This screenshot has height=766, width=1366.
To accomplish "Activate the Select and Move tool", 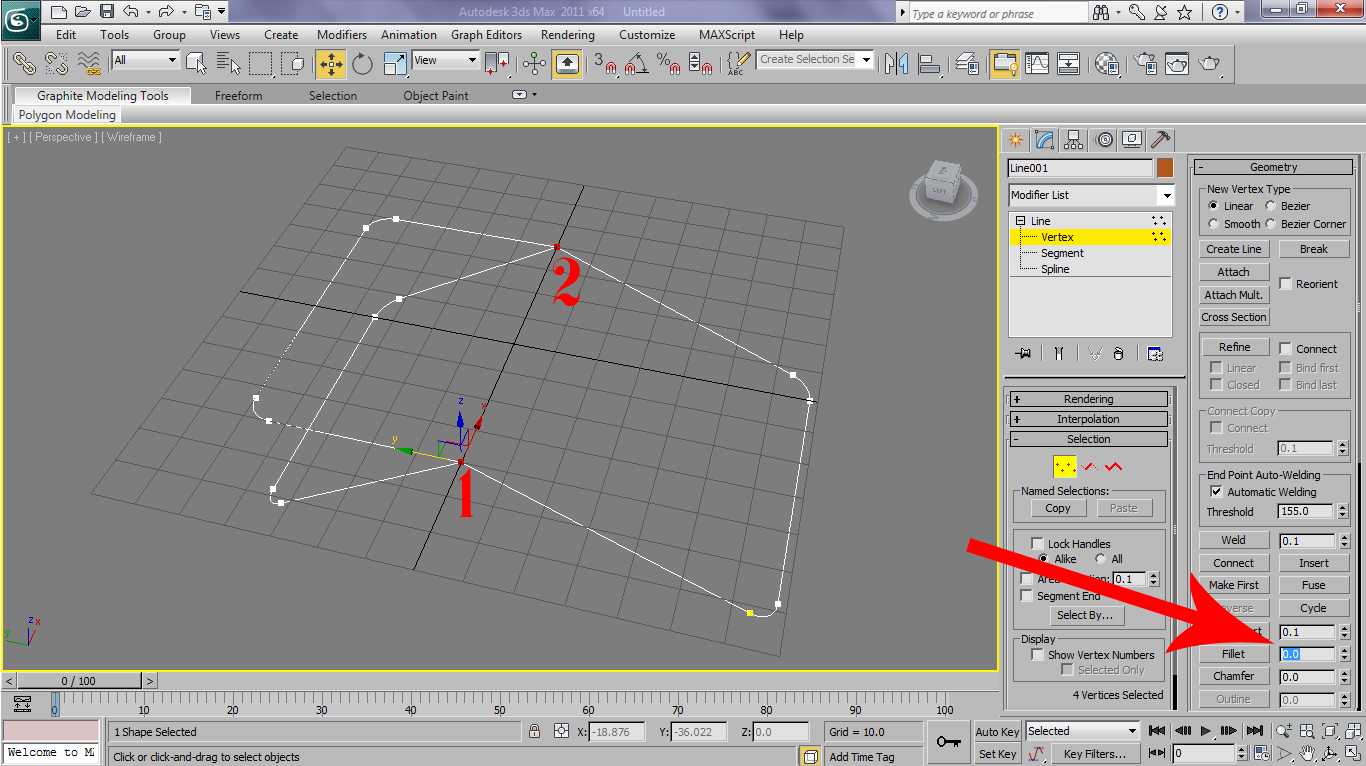I will pos(331,63).
